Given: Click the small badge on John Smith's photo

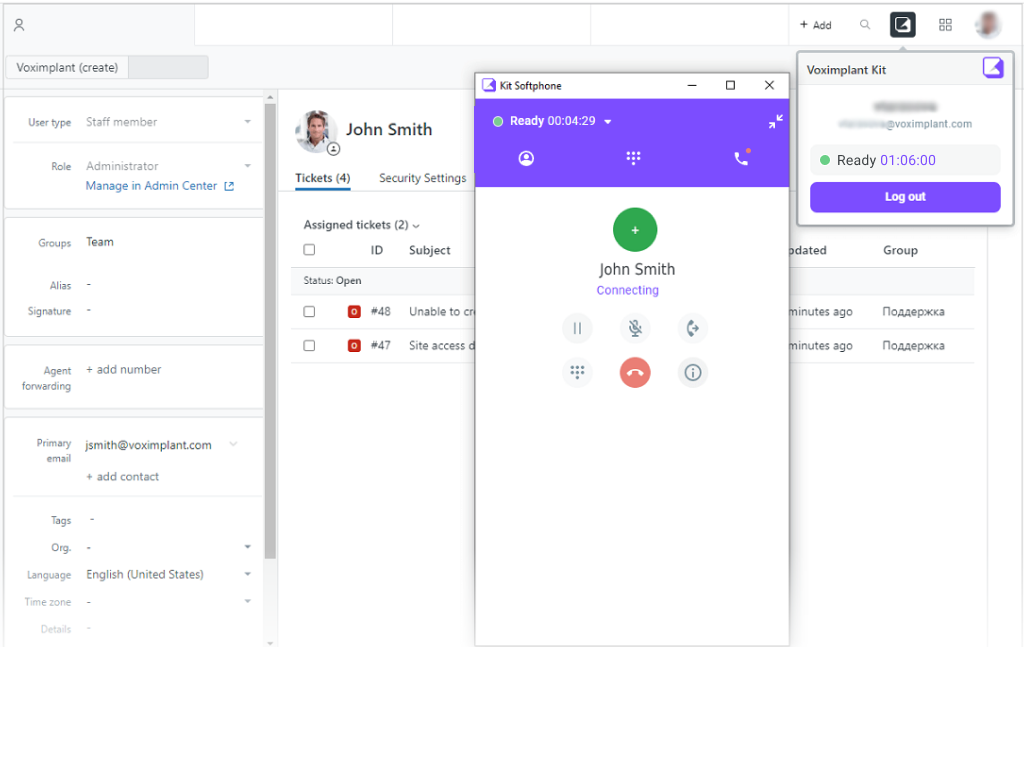Looking at the screenshot, I should (x=333, y=149).
